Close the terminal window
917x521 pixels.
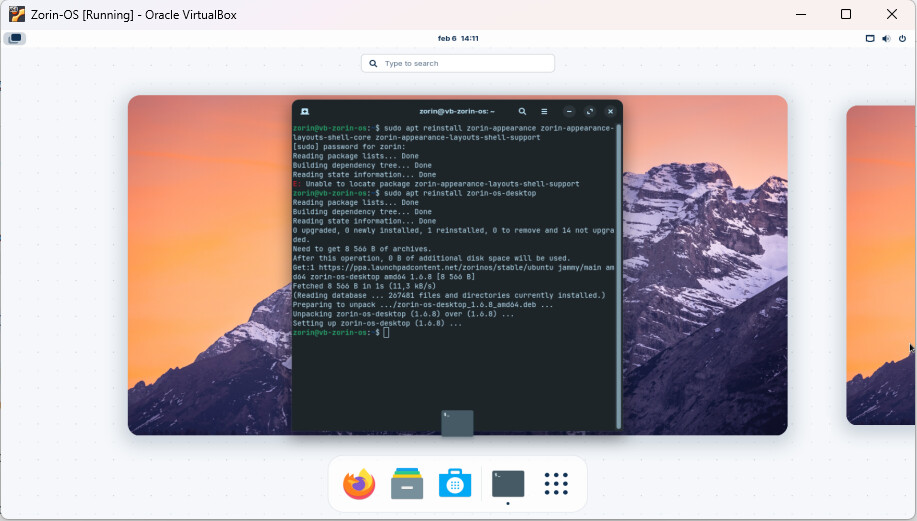pos(610,111)
